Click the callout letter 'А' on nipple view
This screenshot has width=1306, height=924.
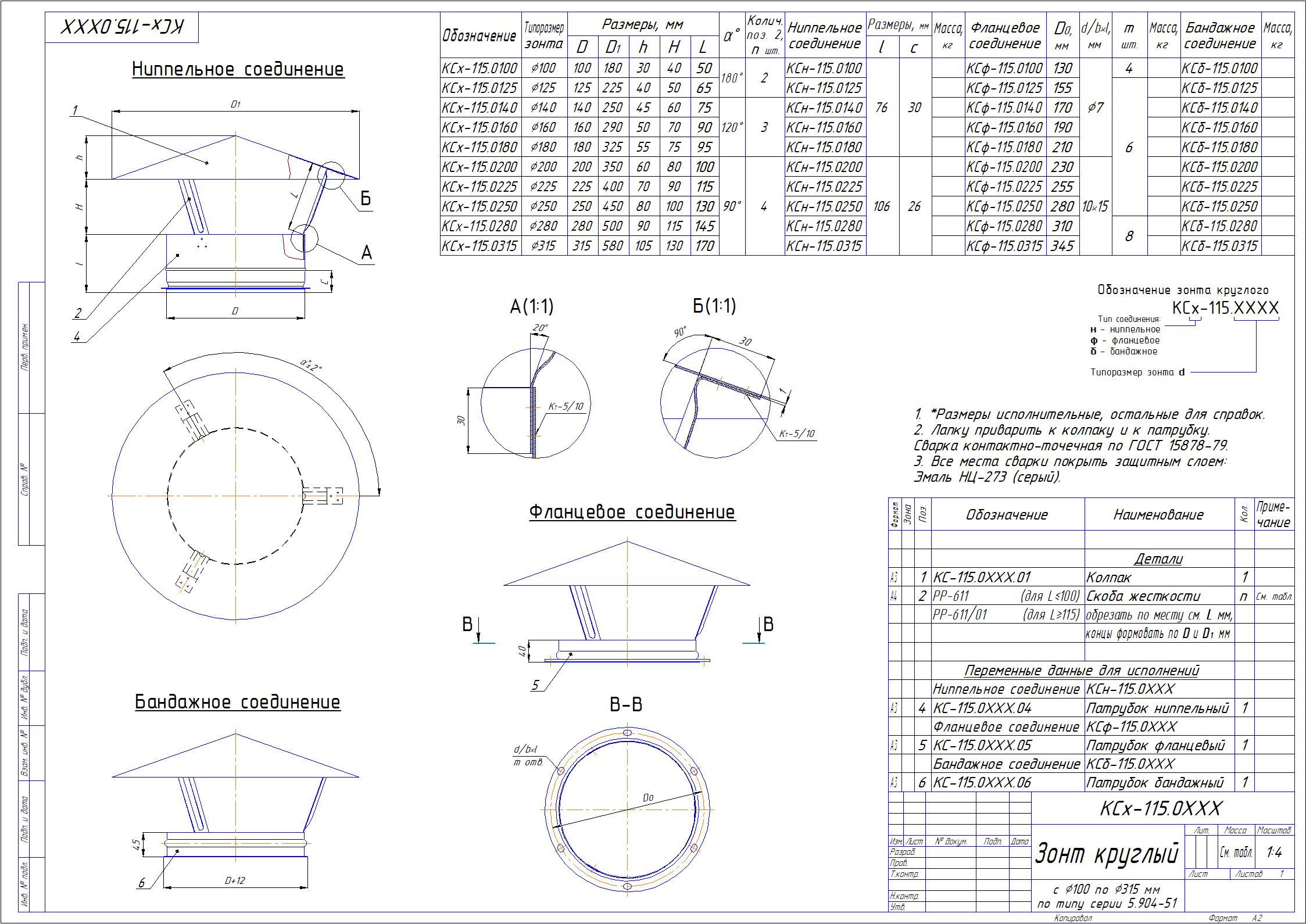[x=366, y=253]
